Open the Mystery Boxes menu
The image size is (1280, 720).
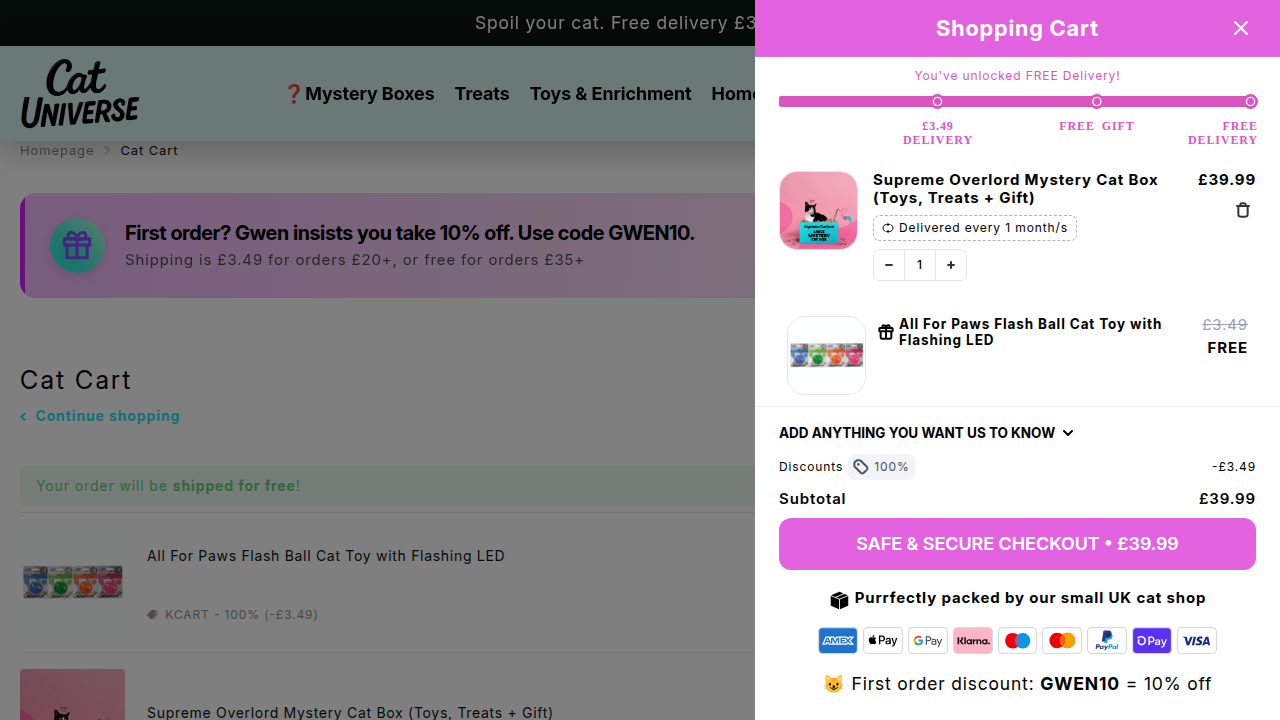pyautogui.click(x=359, y=94)
